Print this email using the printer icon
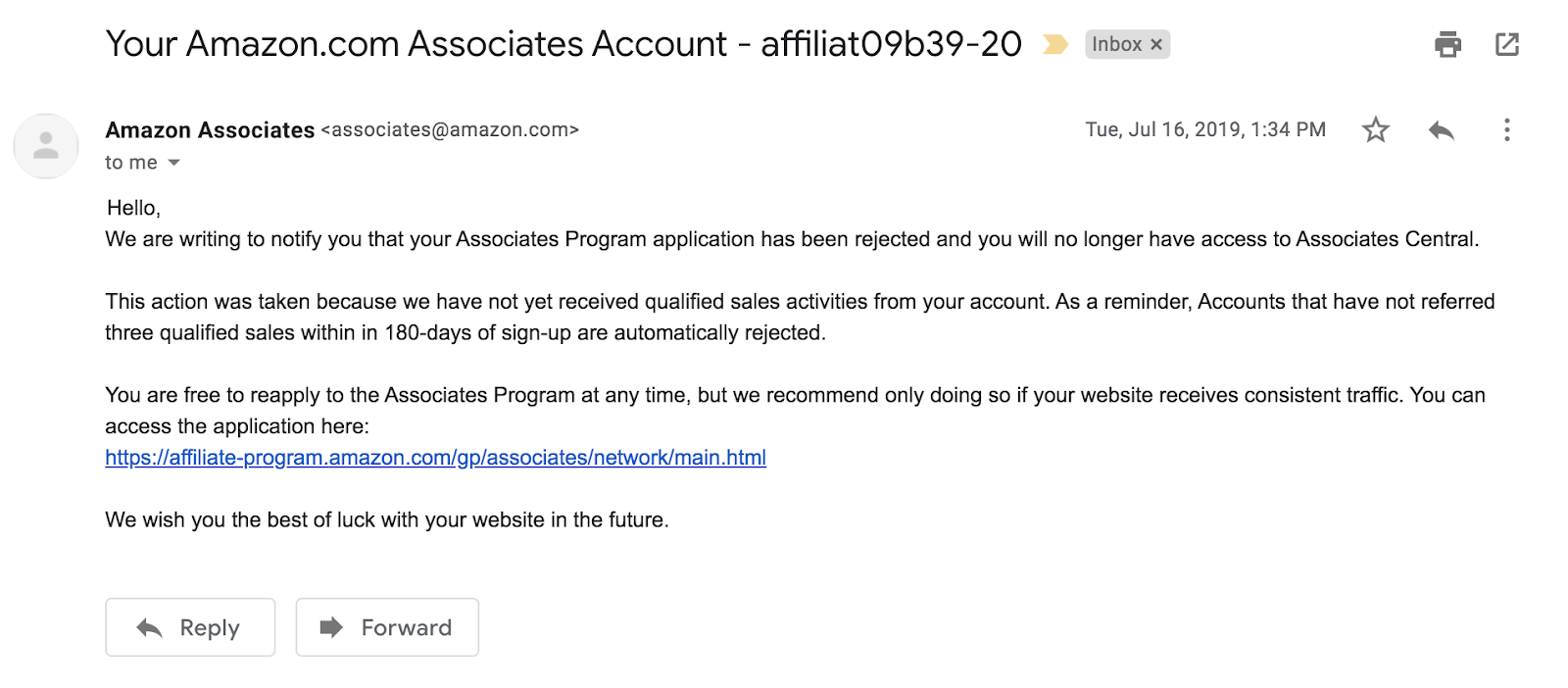This screenshot has height=688, width=1568. (1447, 44)
